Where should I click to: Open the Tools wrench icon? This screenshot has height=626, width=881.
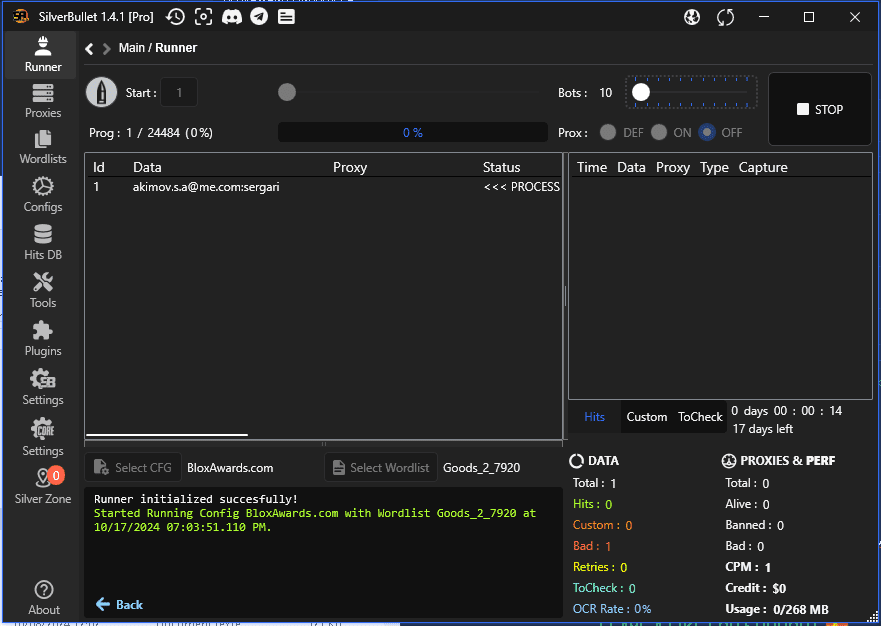click(x=43, y=291)
